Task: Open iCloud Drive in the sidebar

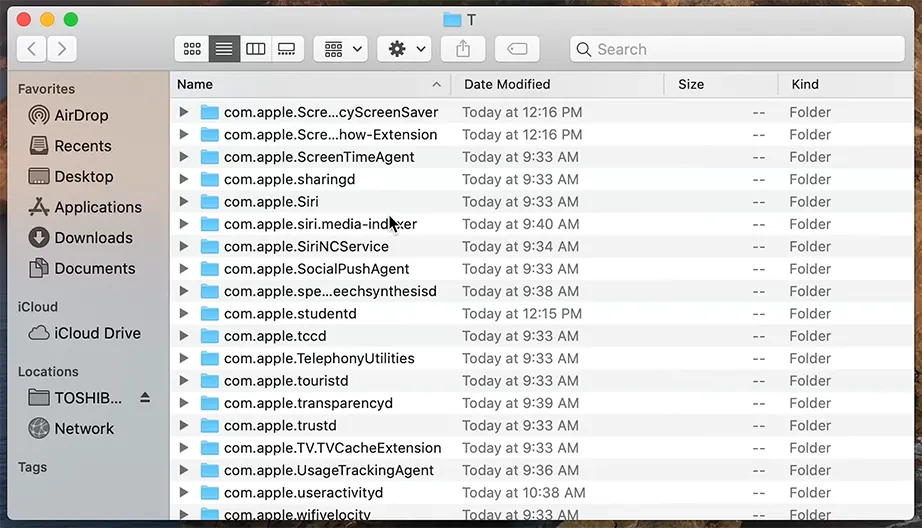Action: point(85,333)
